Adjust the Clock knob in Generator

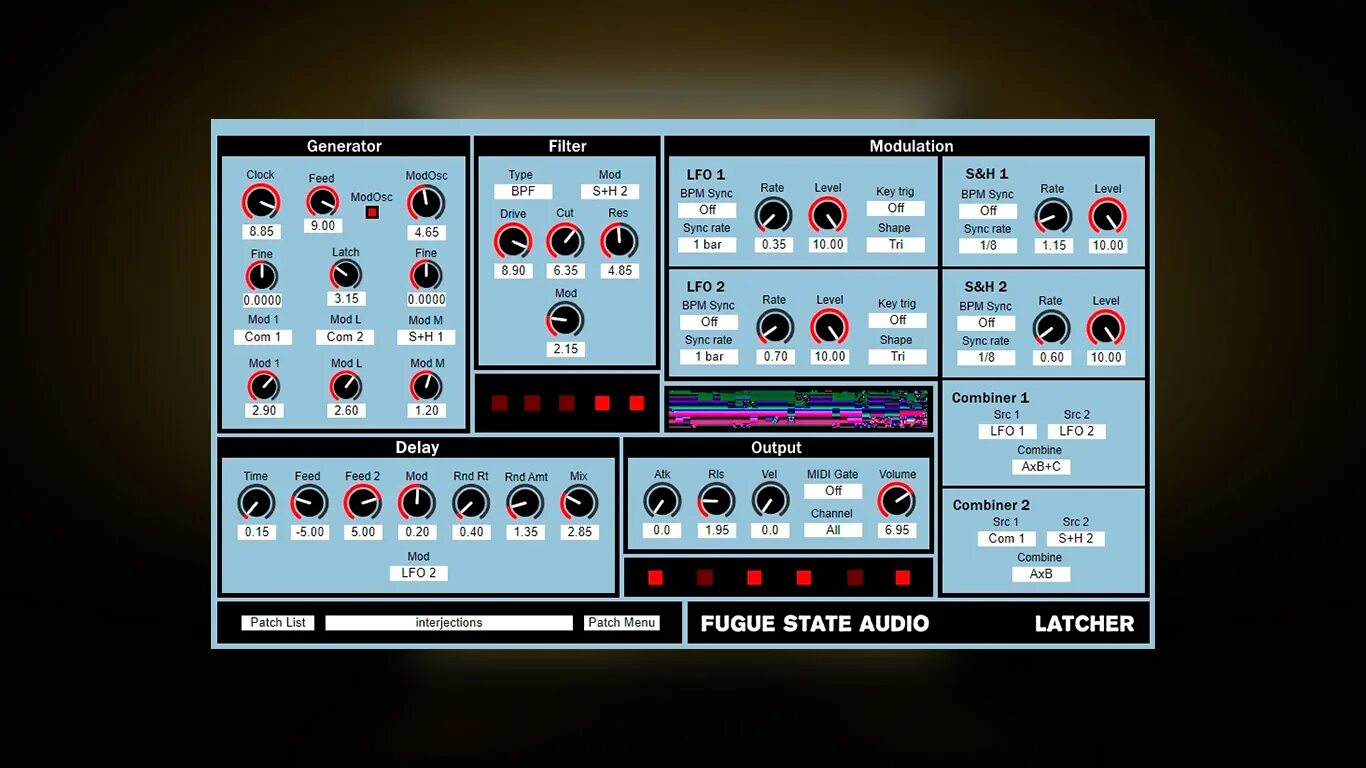click(x=261, y=204)
